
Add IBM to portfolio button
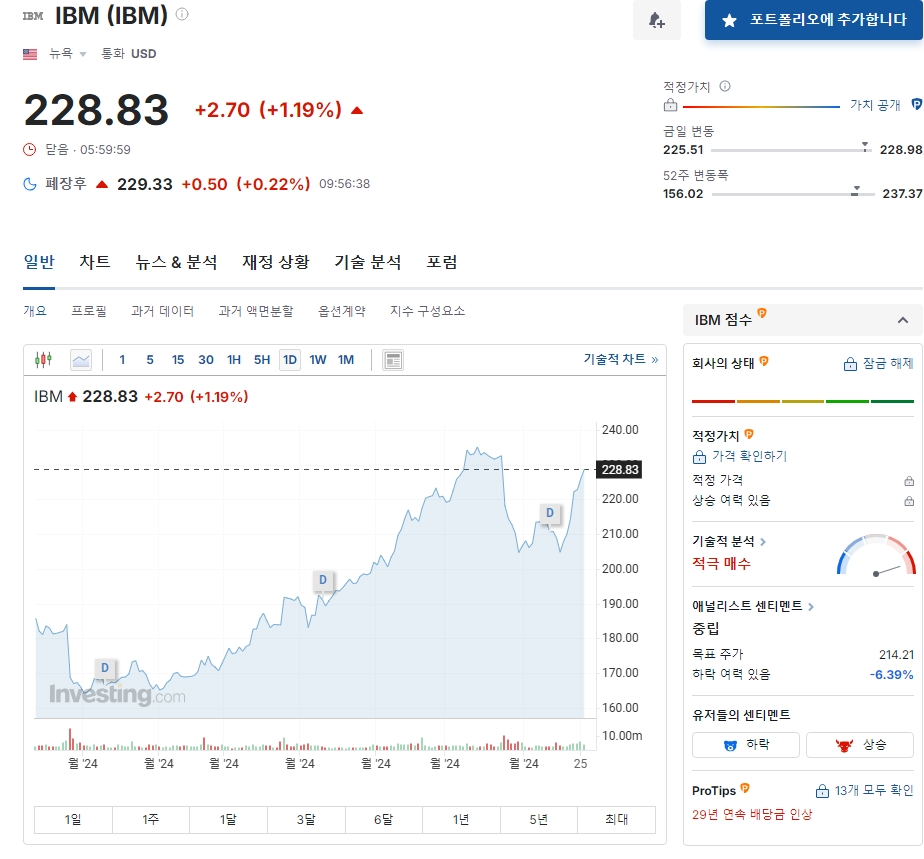813,20
